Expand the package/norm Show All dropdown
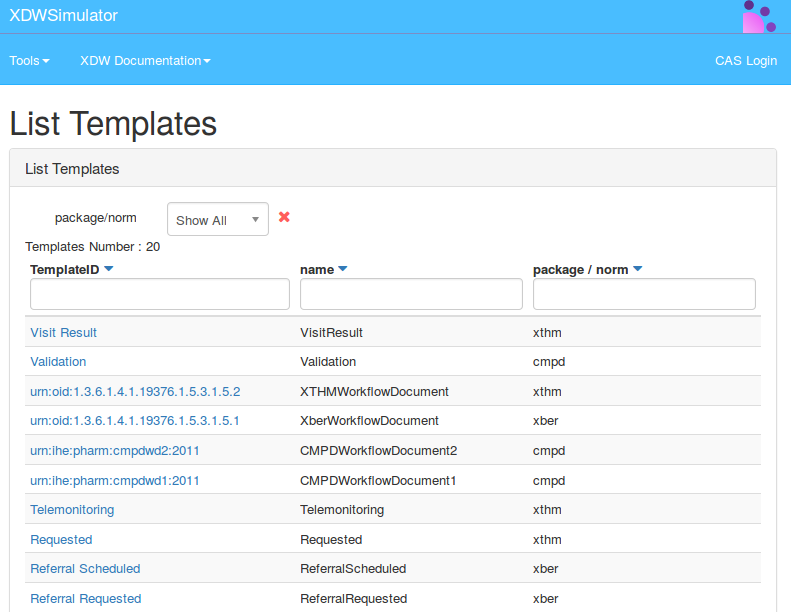The height and width of the screenshot is (612, 791). click(217, 220)
